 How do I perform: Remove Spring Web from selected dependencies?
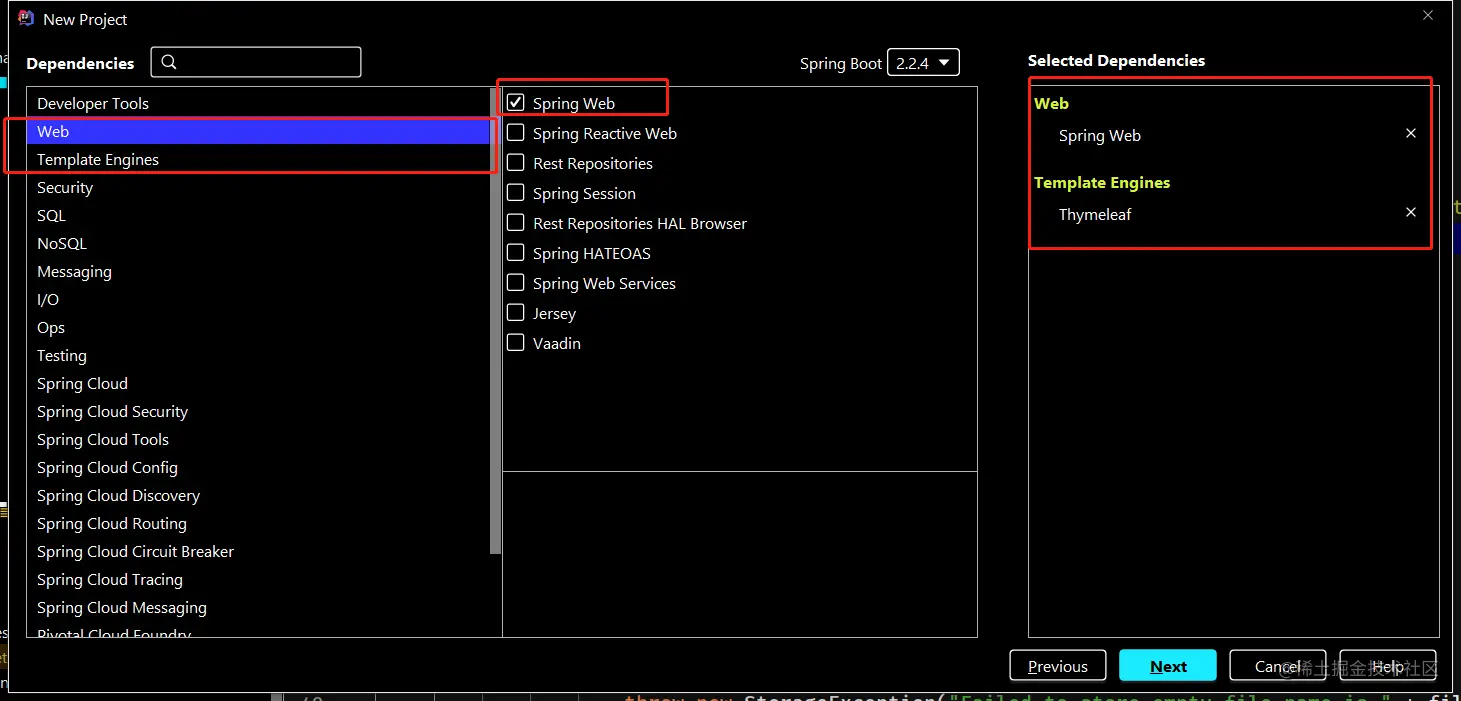click(x=1411, y=133)
